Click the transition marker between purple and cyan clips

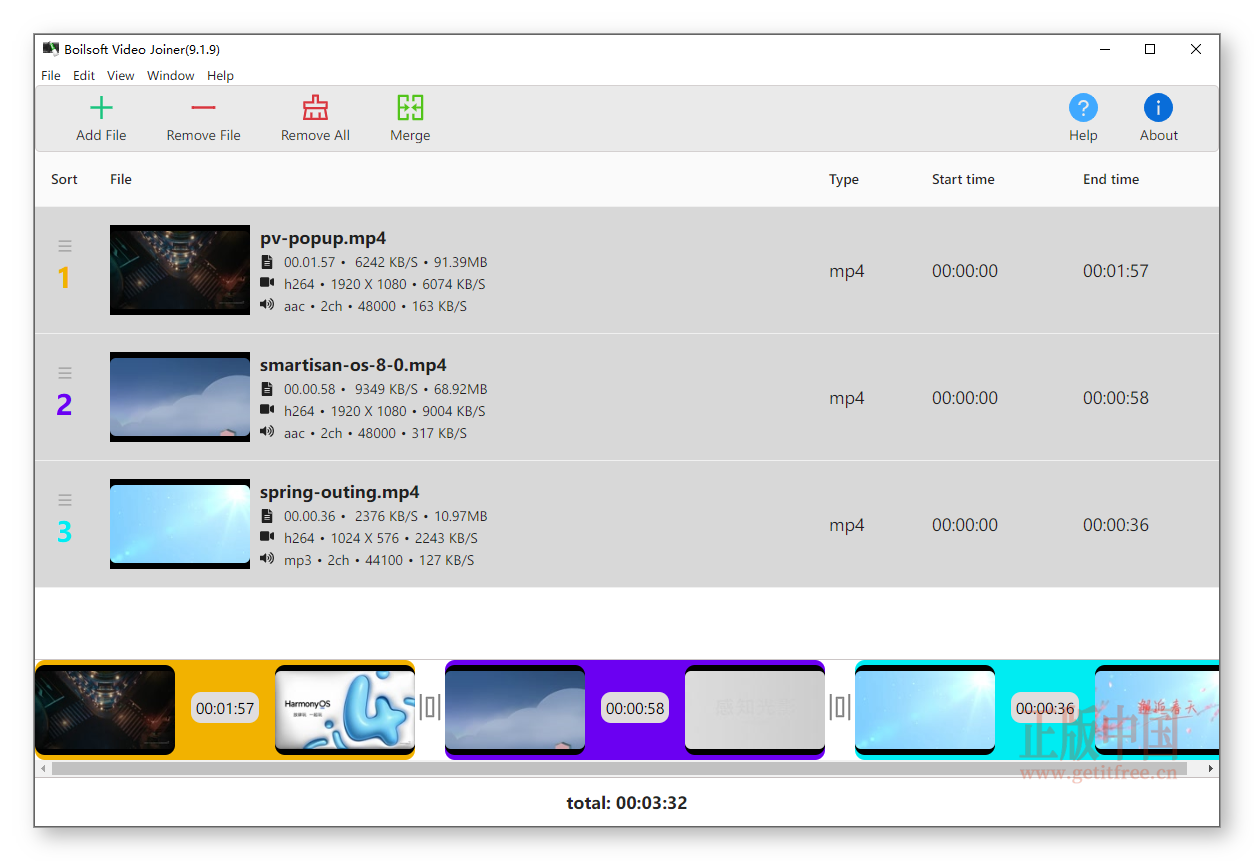coord(840,707)
